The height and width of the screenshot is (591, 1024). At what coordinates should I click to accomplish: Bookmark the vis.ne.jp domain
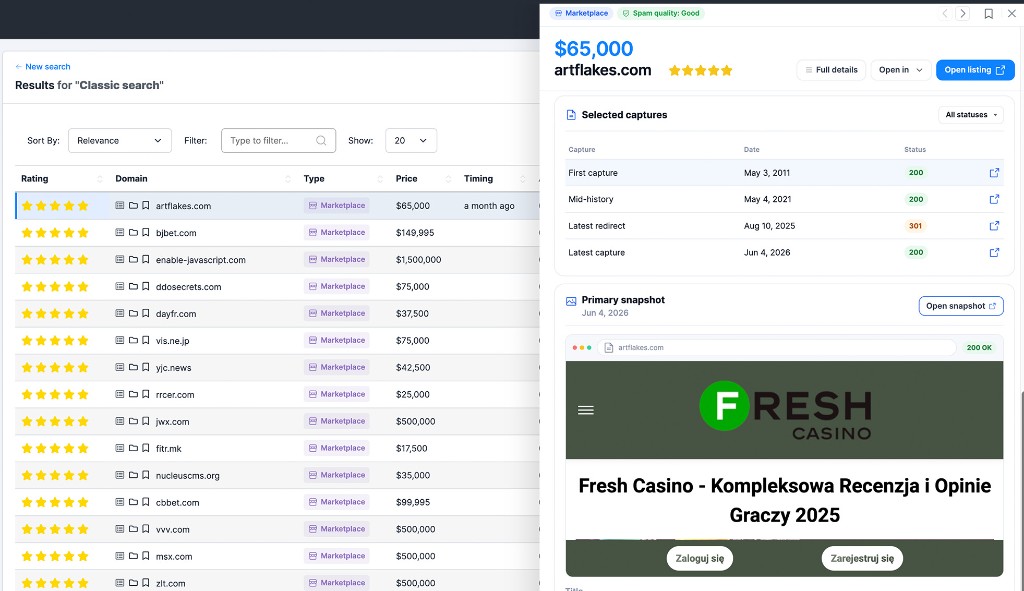[146, 340]
